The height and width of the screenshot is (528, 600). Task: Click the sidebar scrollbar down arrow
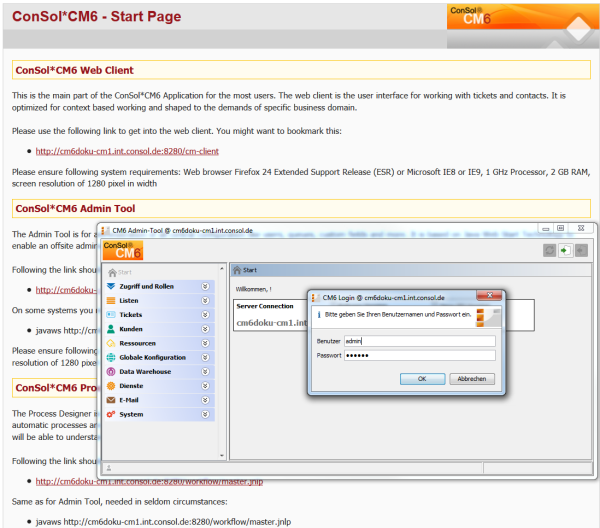222,455
